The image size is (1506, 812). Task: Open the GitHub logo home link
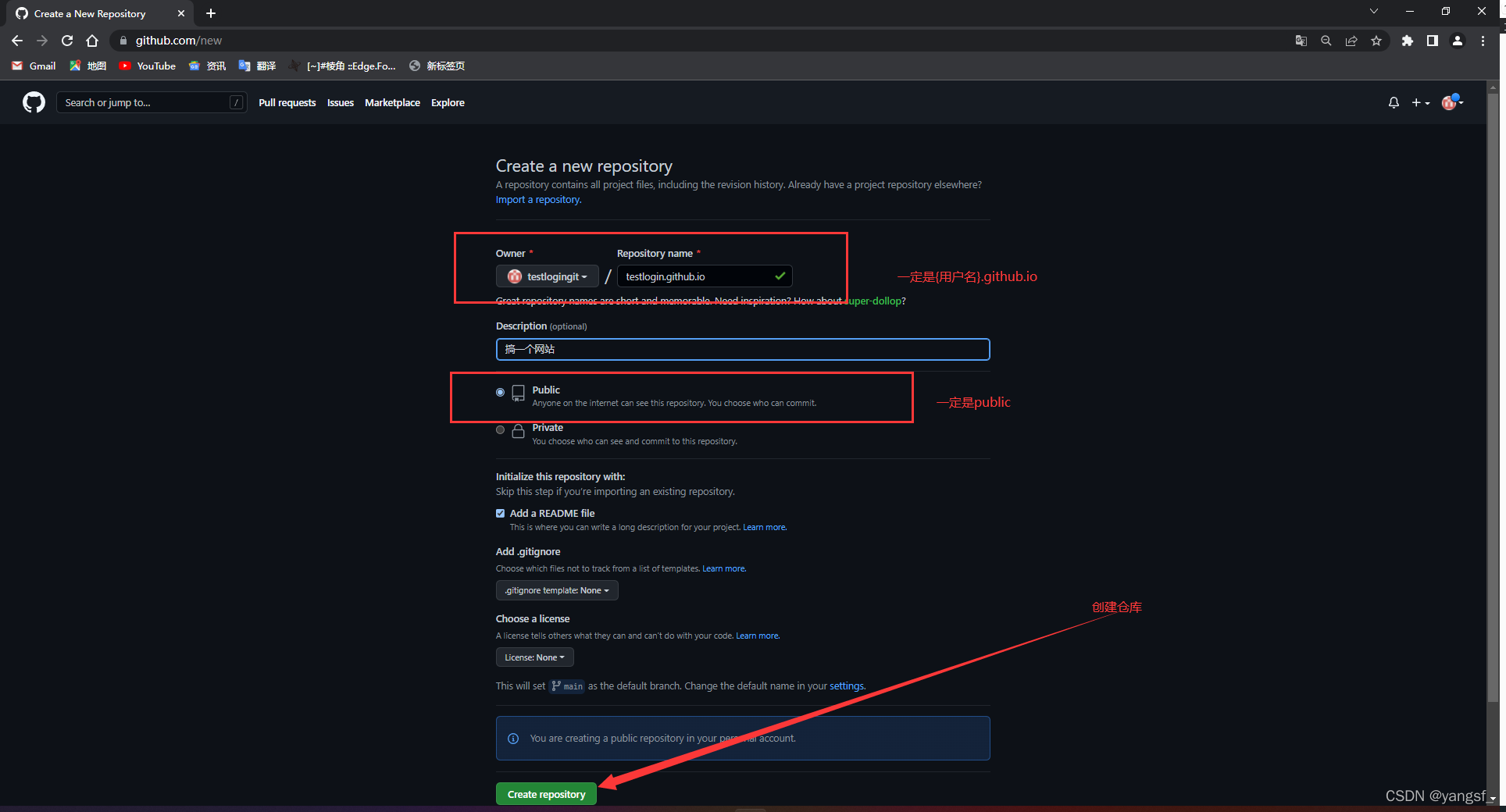tap(34, 102)
